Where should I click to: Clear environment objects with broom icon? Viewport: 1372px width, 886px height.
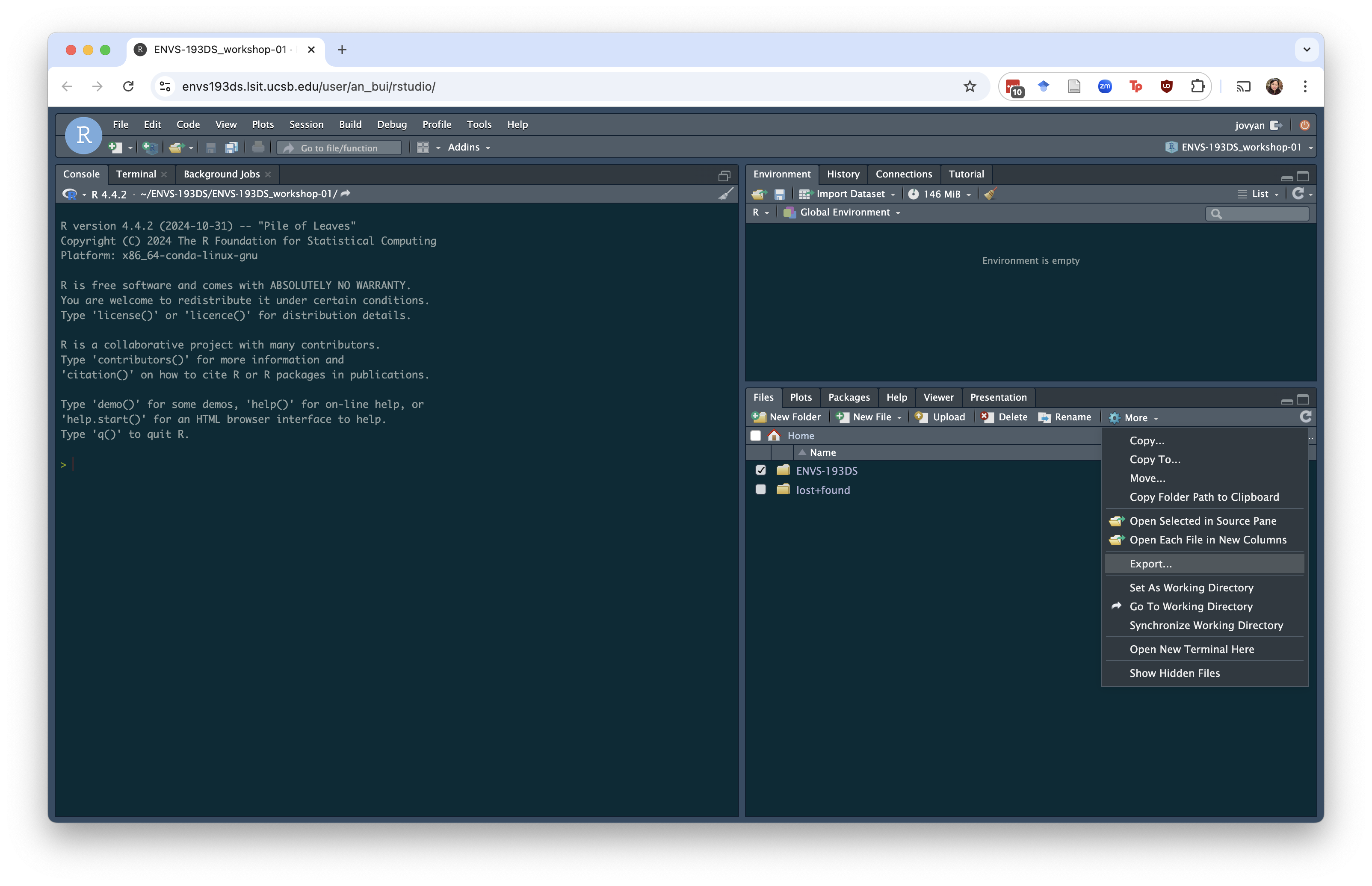pyautogui.click(x=990, y=195)
